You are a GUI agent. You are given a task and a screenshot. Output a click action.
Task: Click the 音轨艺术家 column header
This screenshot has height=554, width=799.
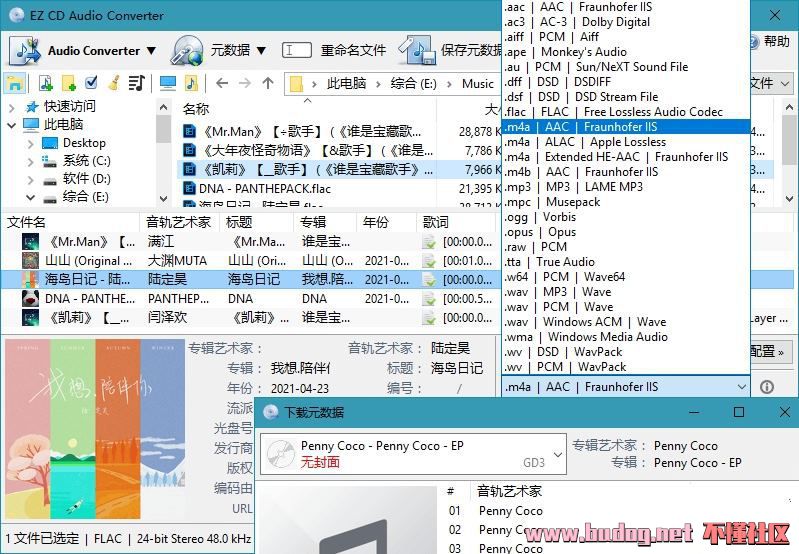pos(178,222)
